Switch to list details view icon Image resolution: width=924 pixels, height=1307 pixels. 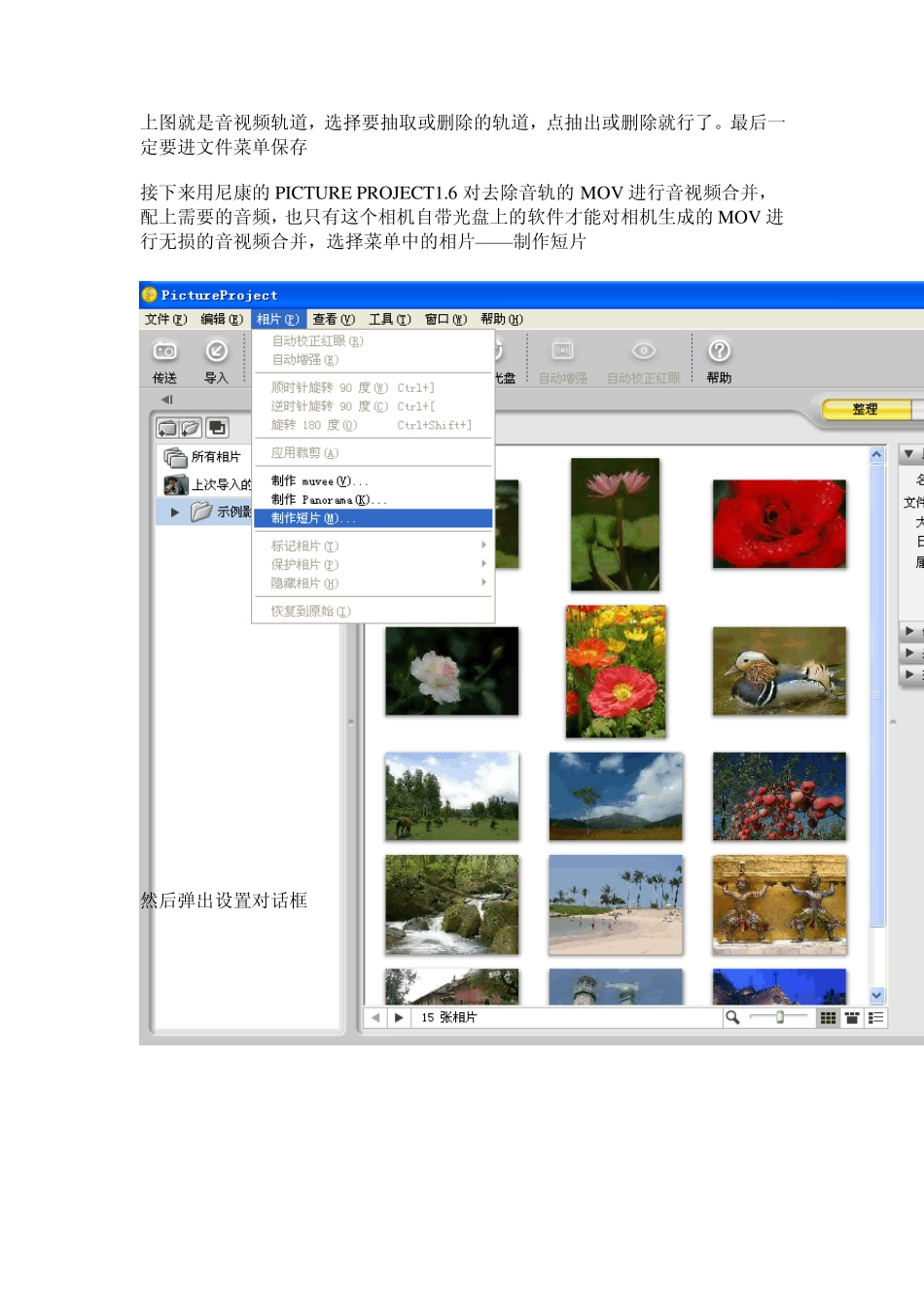[x=876, y=1017]
